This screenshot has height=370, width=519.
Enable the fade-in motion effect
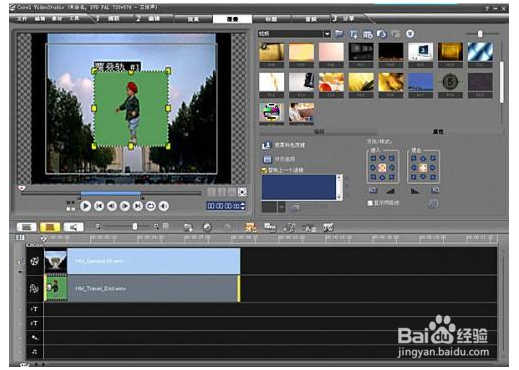pyautogui.click(x=391, y=191)
